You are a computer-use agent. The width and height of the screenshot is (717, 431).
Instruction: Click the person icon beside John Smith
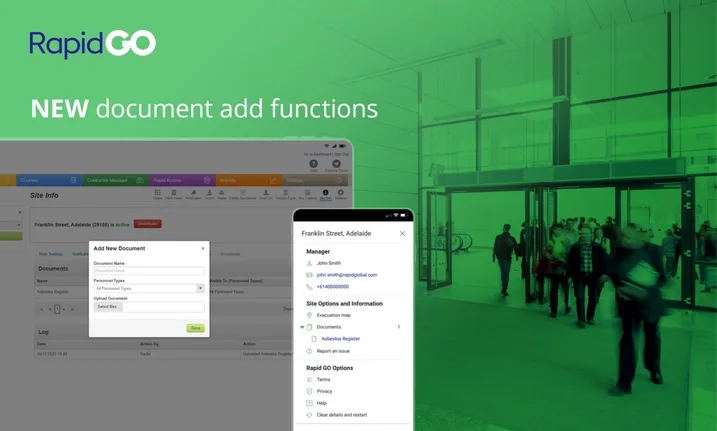(x=309, y=263)
